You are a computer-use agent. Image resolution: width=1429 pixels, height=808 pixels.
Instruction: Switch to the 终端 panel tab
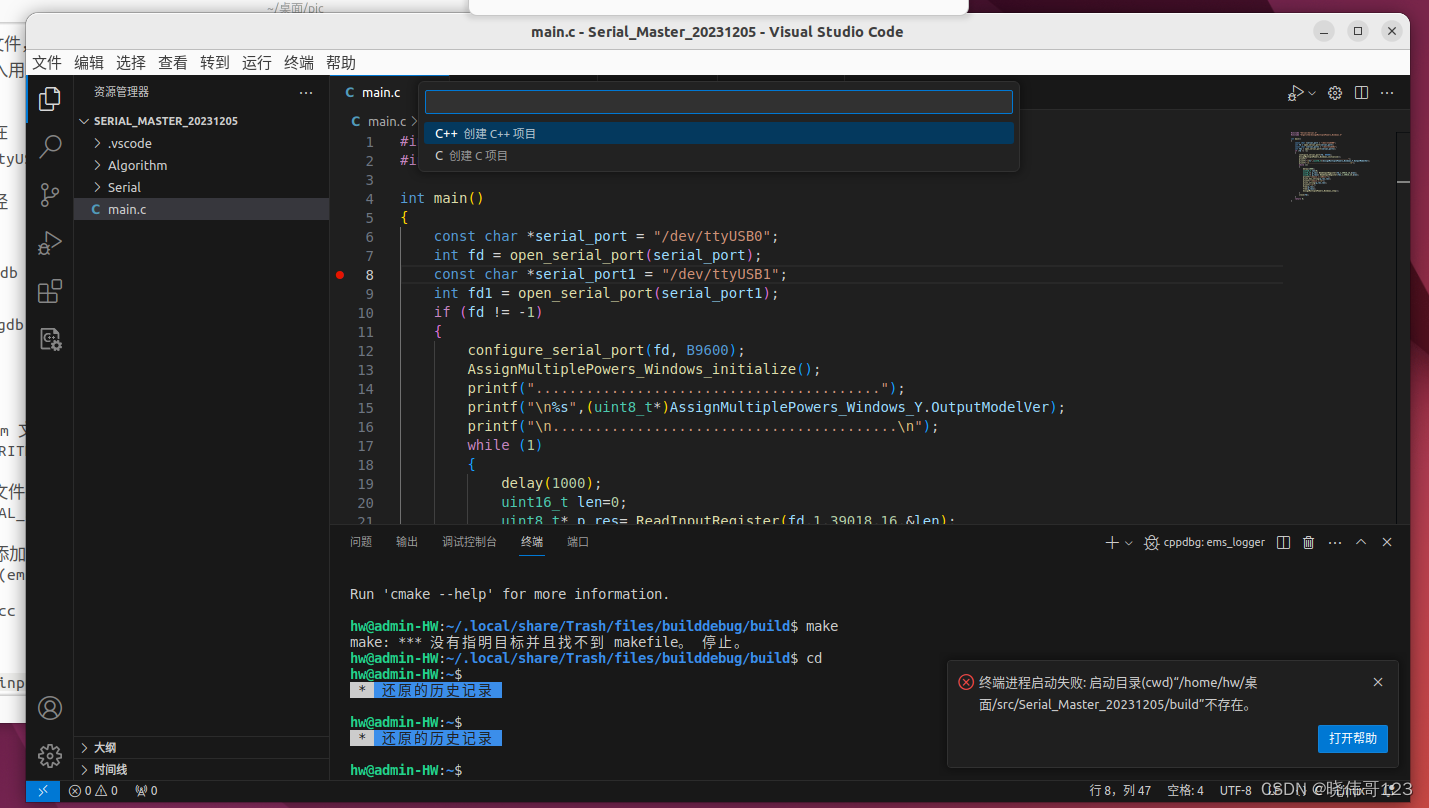[x=532, y=542]
